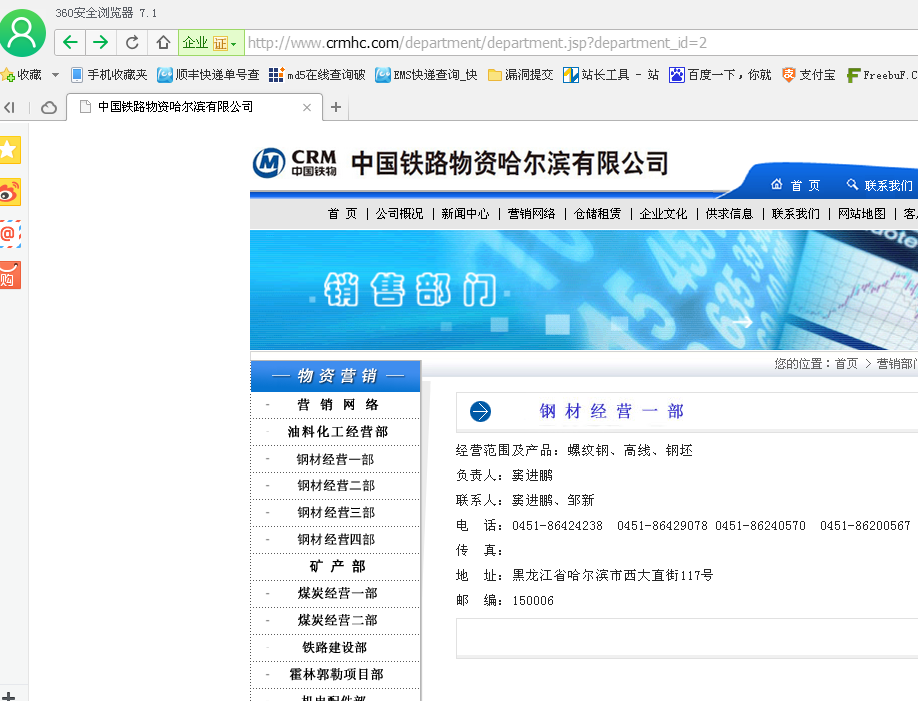Go to browser home page icon

tap(163, 42)
